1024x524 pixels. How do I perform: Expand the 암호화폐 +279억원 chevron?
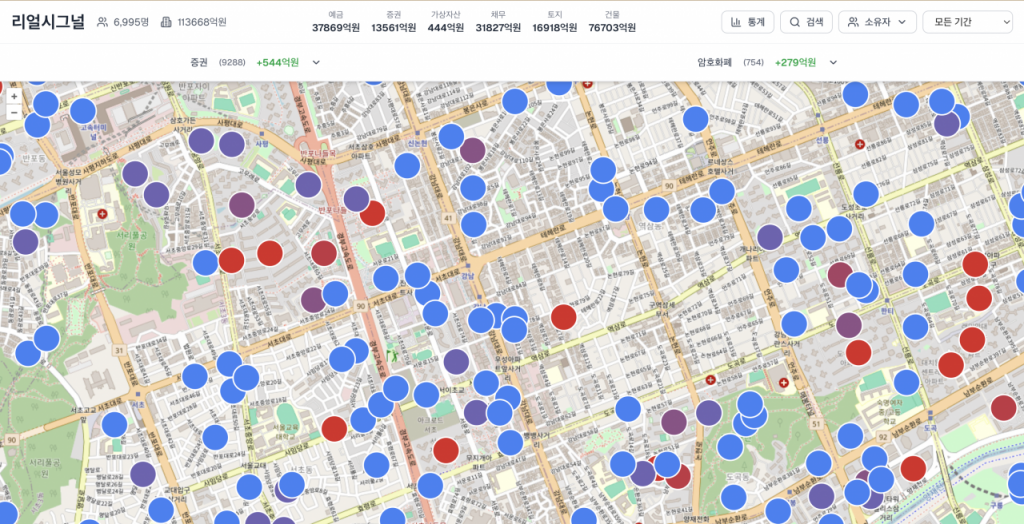coord(833,62)
